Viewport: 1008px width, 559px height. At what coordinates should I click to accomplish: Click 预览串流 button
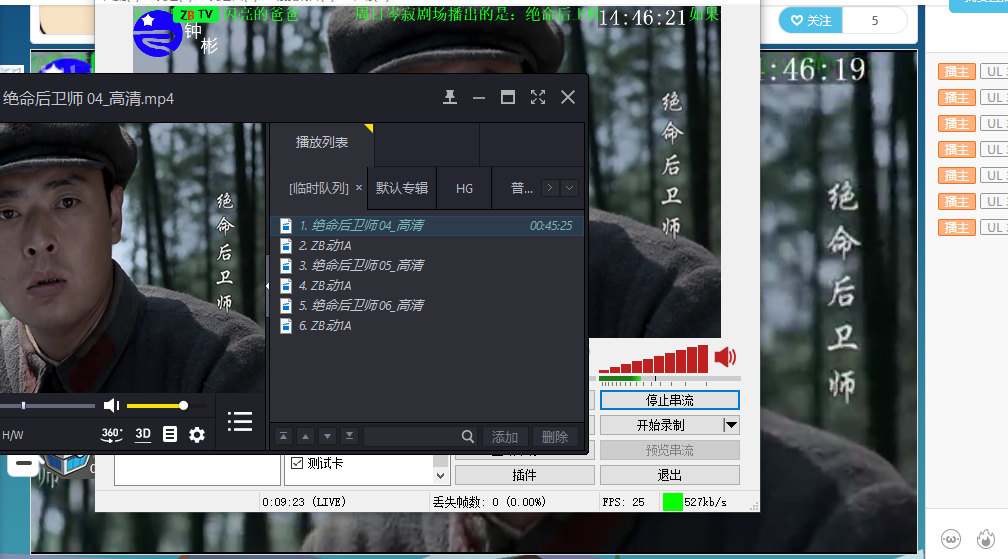[670, 450]
